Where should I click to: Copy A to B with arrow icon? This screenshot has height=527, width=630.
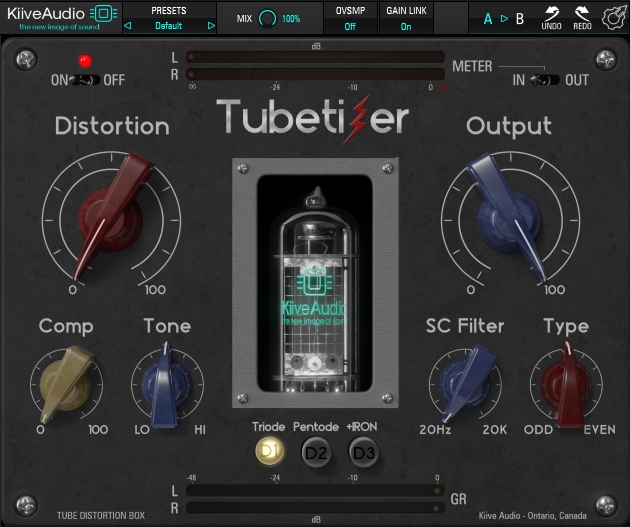[504, 18]
